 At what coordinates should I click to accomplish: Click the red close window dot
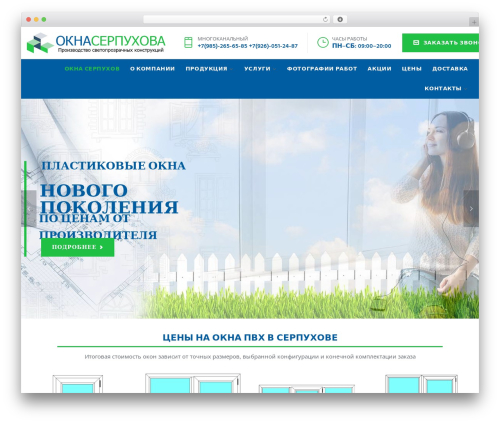click(29, 20)
